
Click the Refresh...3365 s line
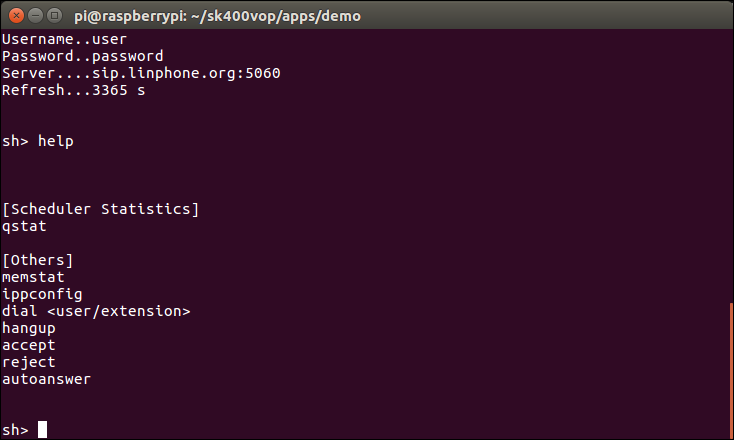pos(65,90)
